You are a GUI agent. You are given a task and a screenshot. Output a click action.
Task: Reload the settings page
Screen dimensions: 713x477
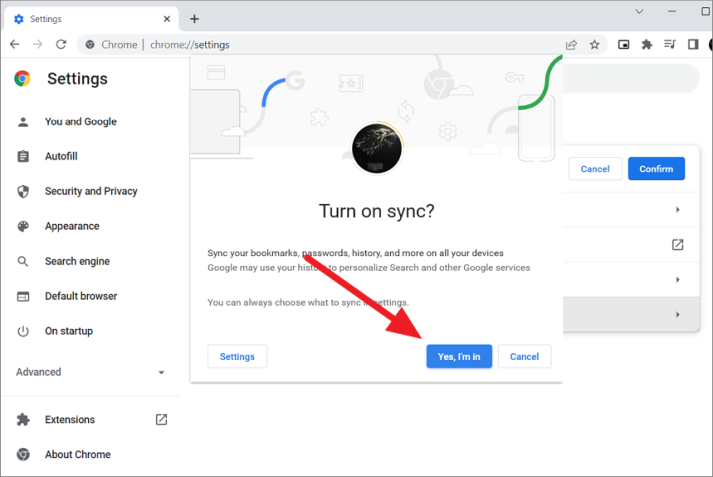pyautogui.click(x=61, y=44)
